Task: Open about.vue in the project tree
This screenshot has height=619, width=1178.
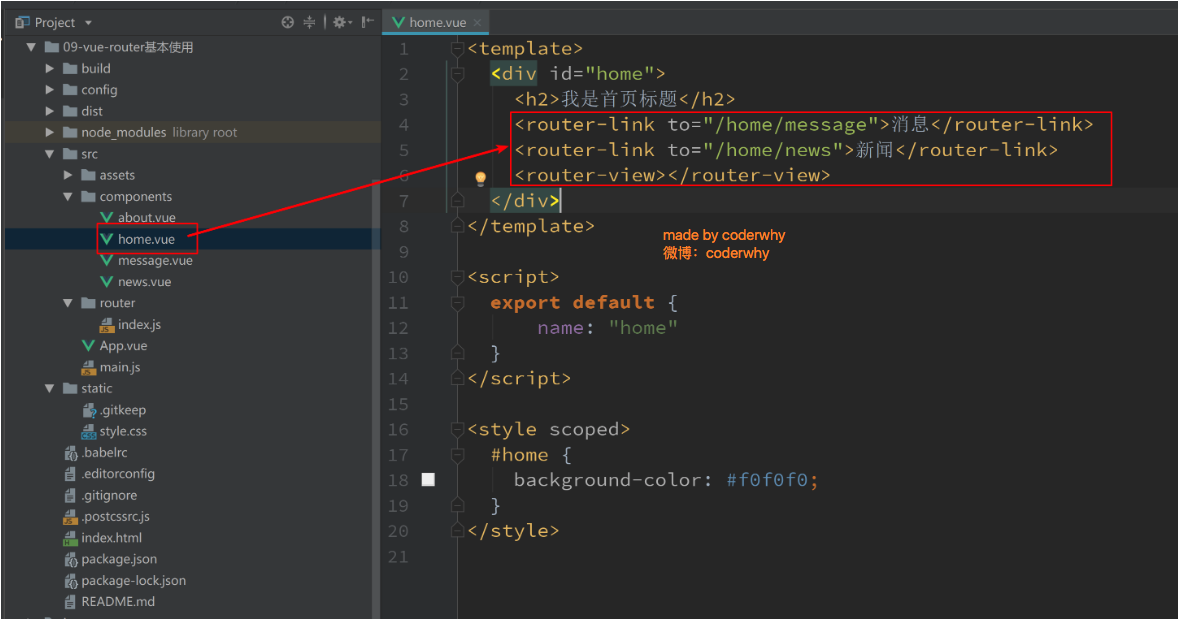Action: click(146, 218)
